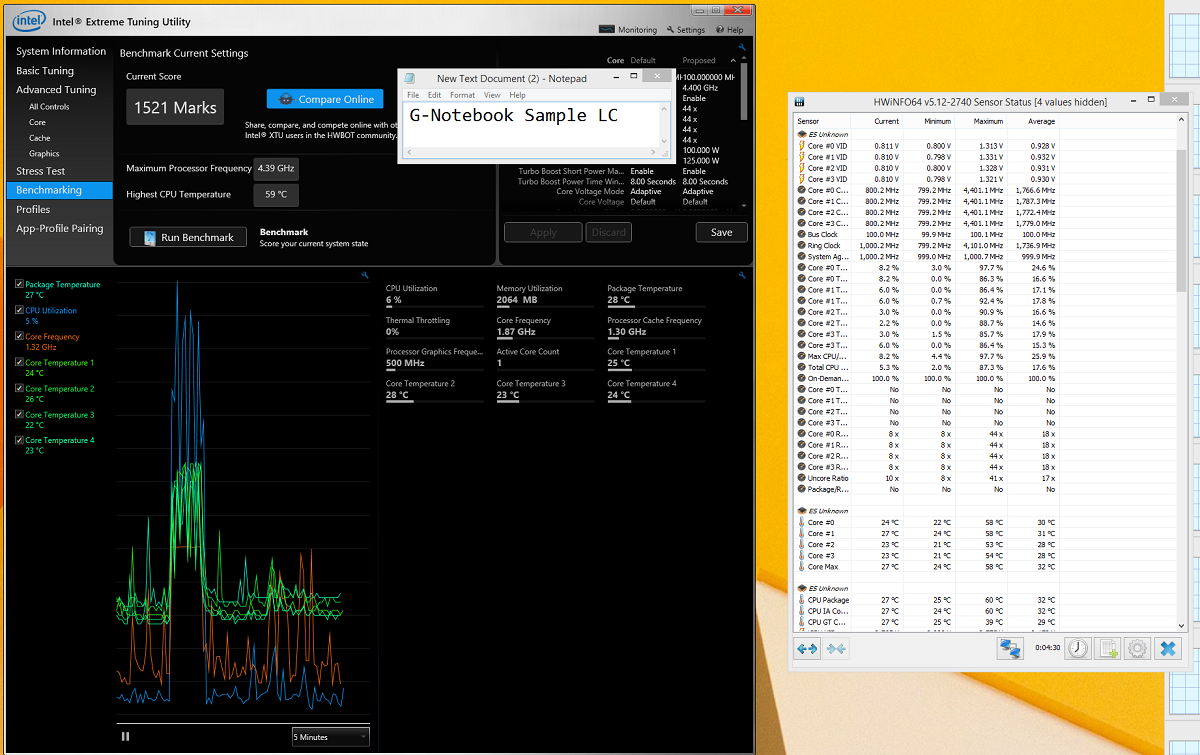The width and height of the screenshot is (1200, 755).
Task: Open HWiNFO sensor settings gear
Action: [x=1137, y=649]
